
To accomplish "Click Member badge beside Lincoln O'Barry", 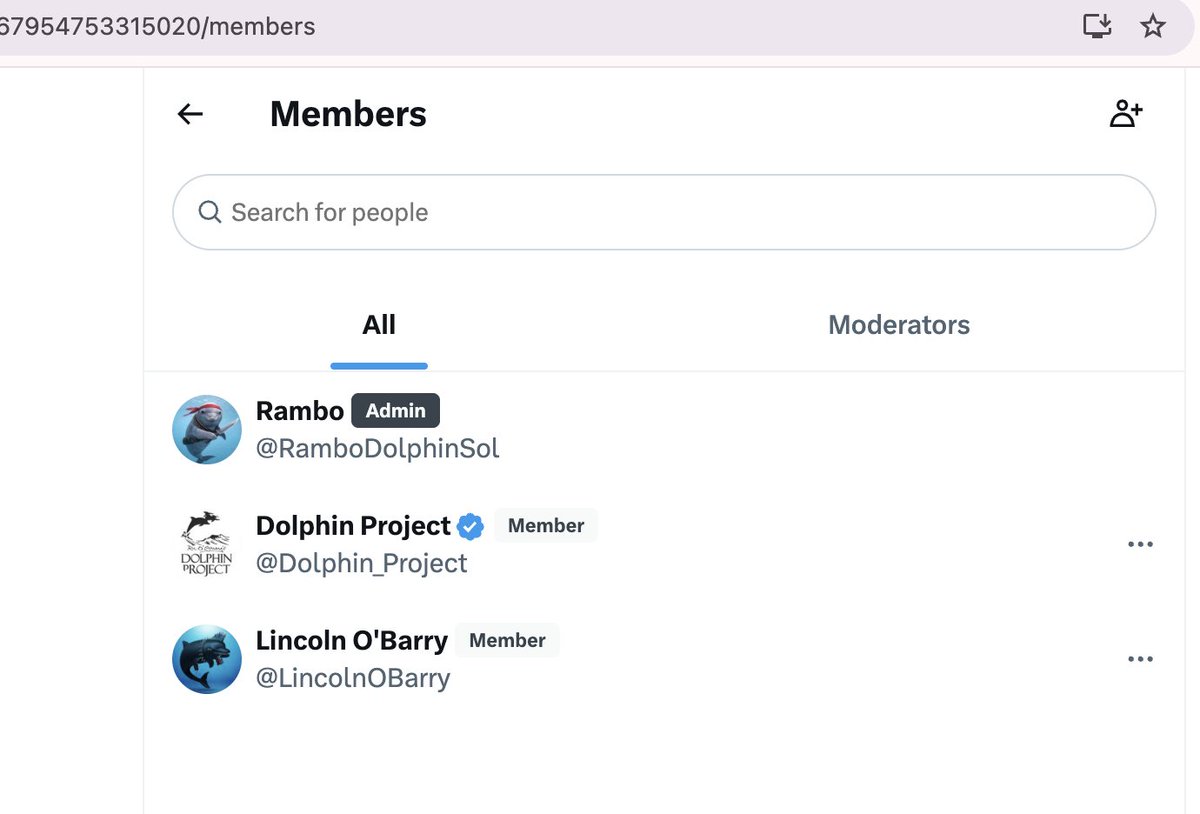I will tap(507, 641).
